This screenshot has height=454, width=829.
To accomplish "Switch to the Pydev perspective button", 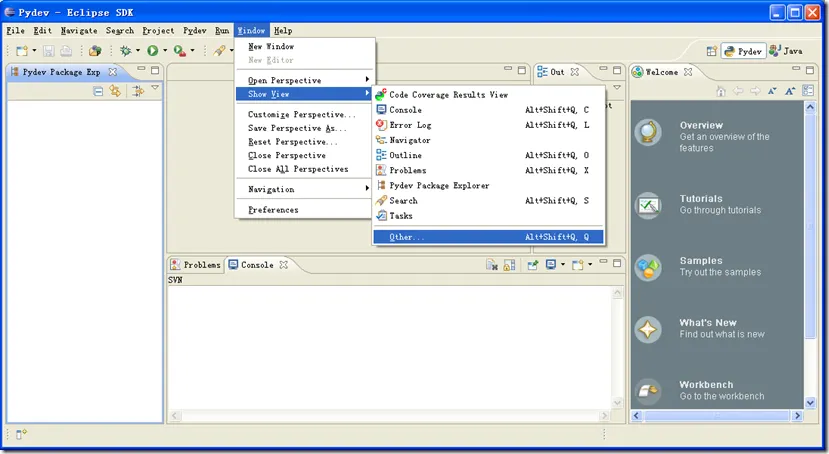I will 743,51.
